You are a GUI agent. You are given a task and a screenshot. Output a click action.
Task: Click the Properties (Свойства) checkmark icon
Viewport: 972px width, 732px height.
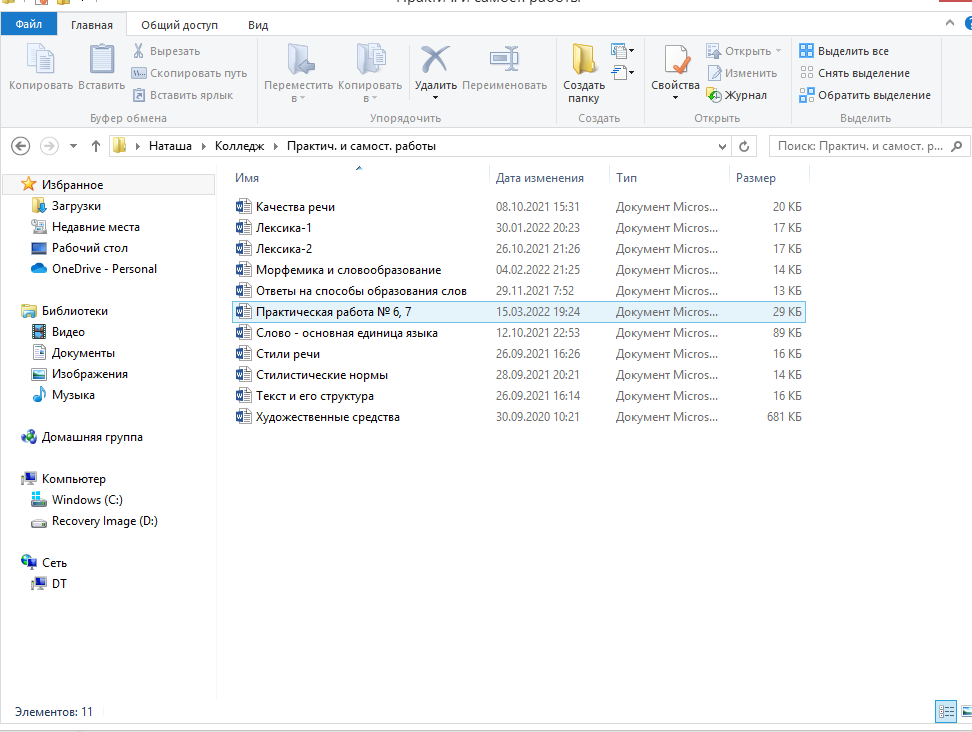[x=675, y=62]
